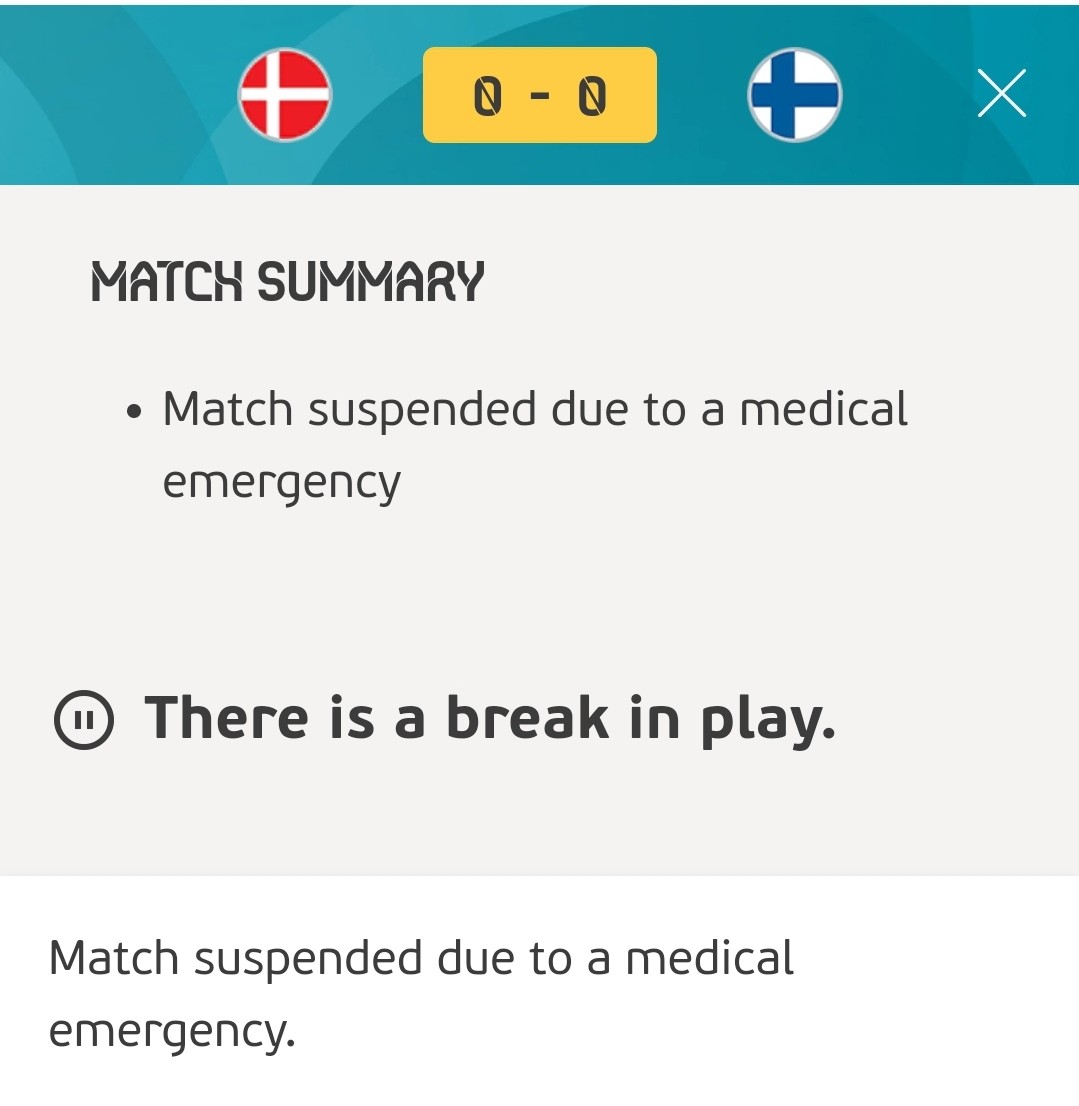This screenshot has height=1106, width=1079.
Task: Select Denmark's score digit on the left
Action: (487, 97)
